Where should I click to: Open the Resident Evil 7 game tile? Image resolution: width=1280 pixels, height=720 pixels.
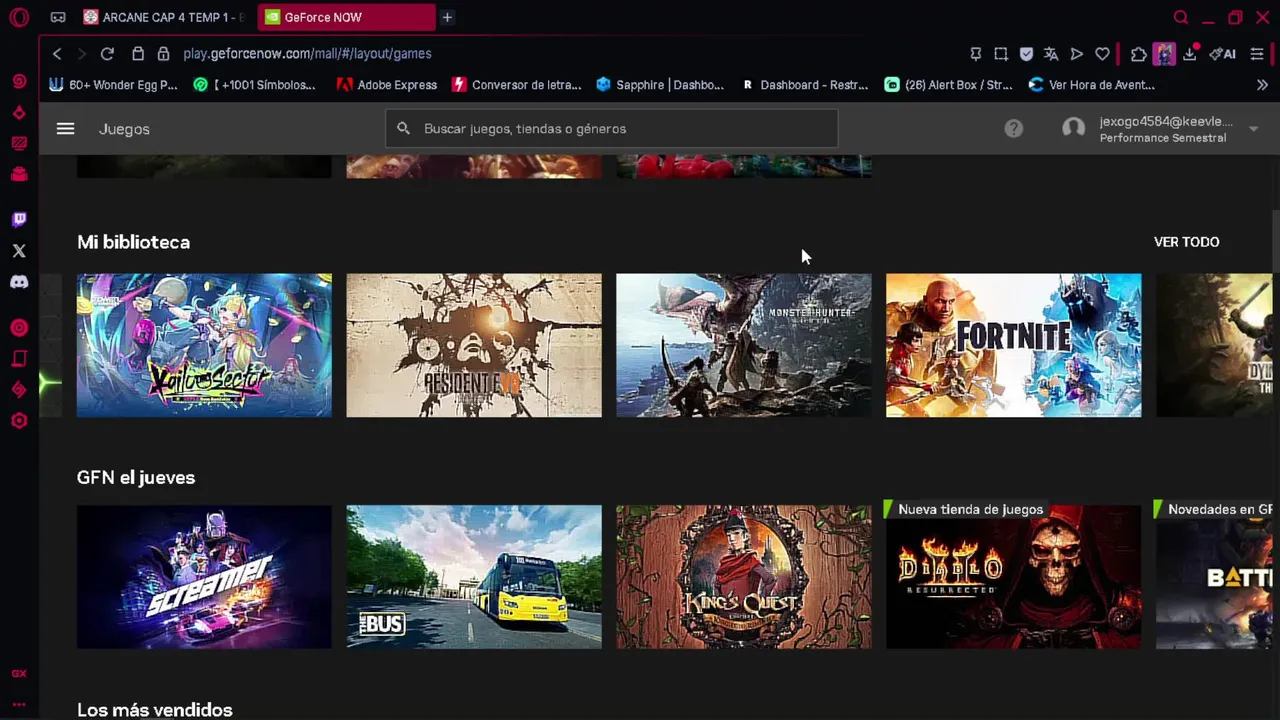[x=474, y=345]
